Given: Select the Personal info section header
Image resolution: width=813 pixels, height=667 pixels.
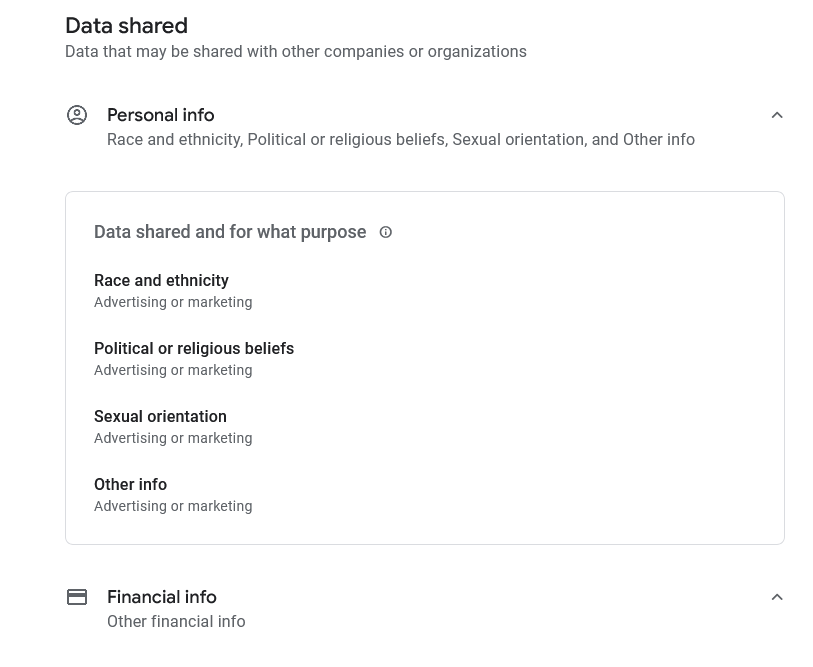Looking at the screenshot, I should (160, 115).
